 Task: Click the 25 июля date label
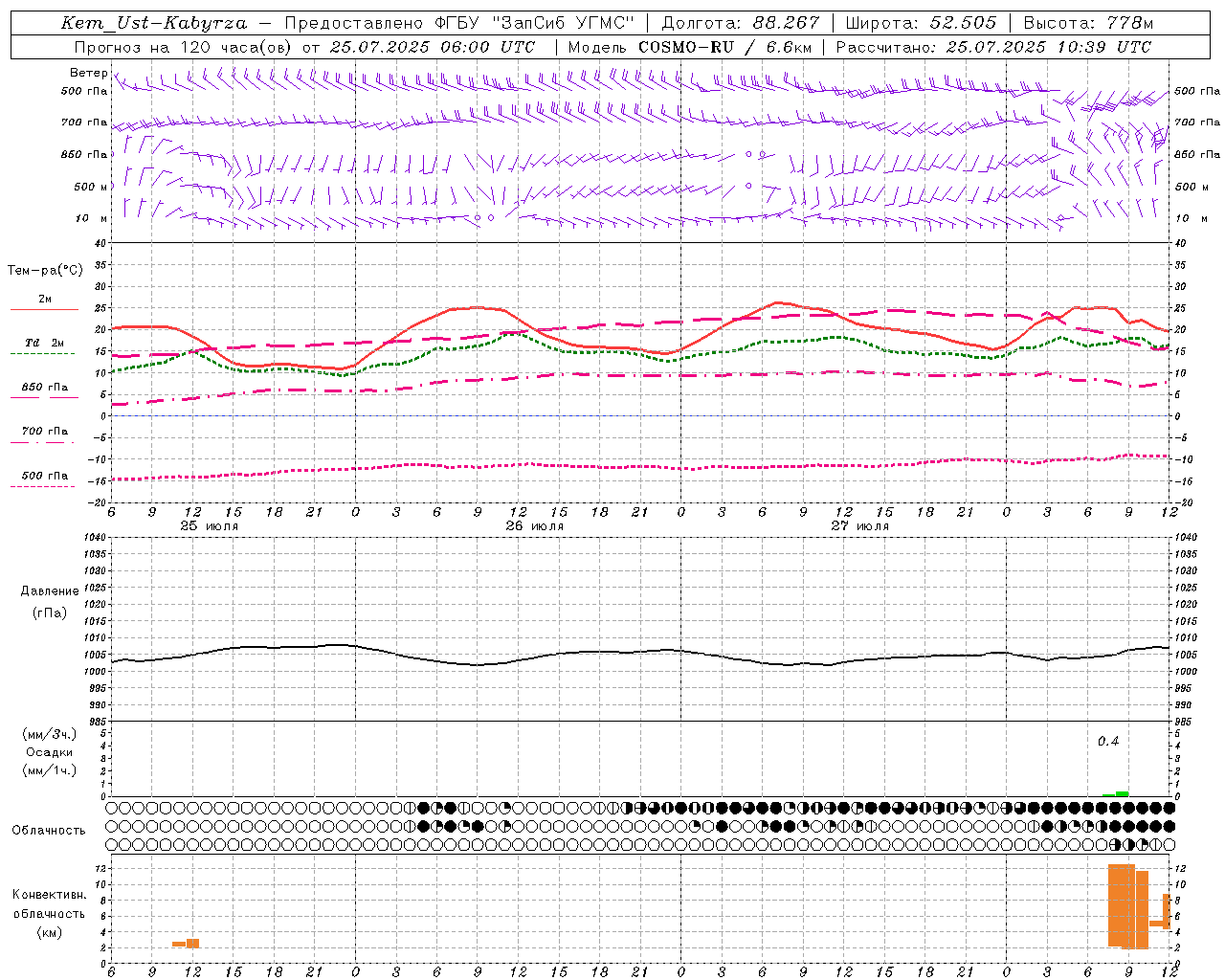210,526
